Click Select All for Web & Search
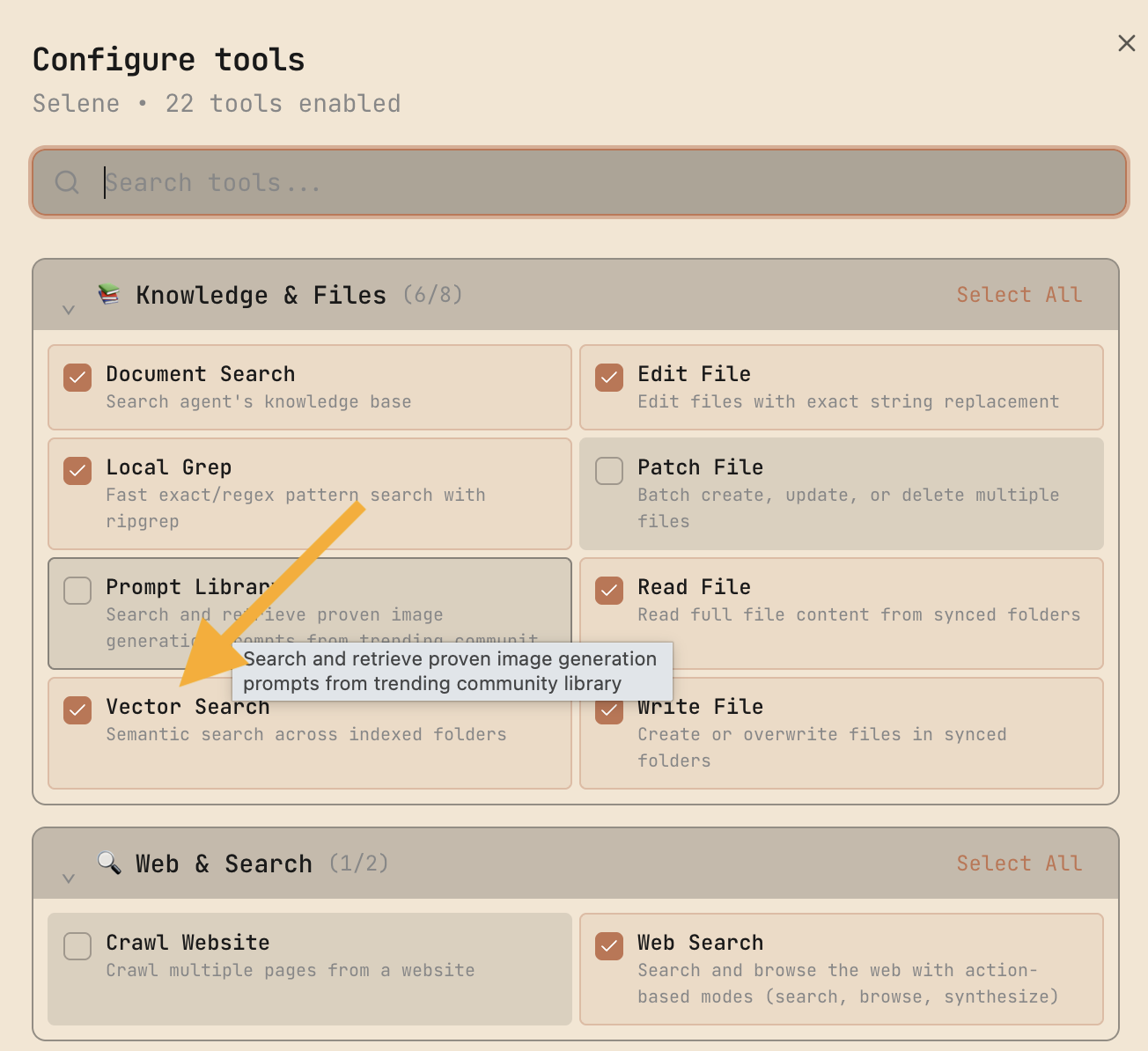 pyautogui.click(x=1019, y=864)
